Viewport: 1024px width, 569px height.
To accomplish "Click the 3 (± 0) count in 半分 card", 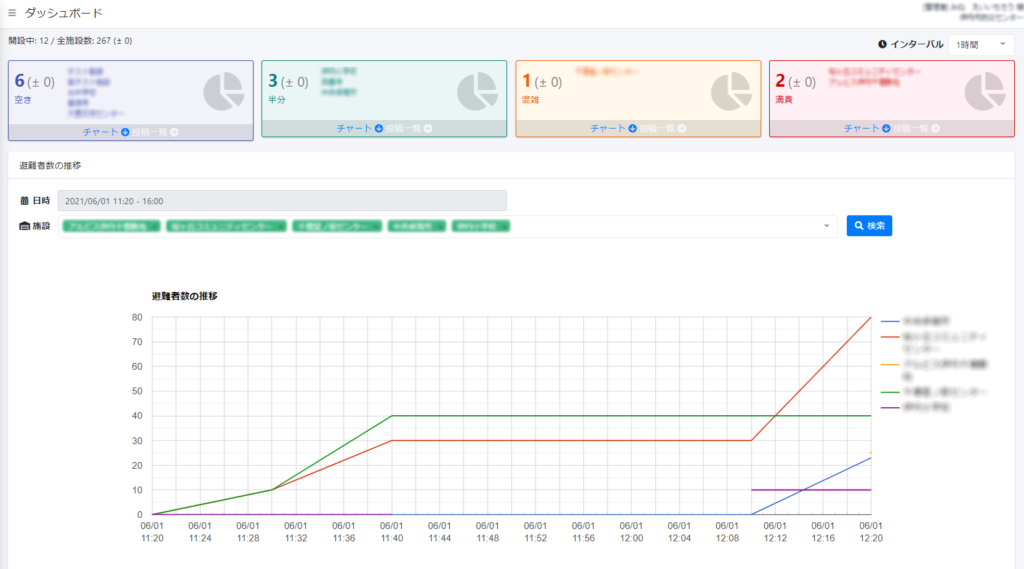I will [x=288, y=81].
